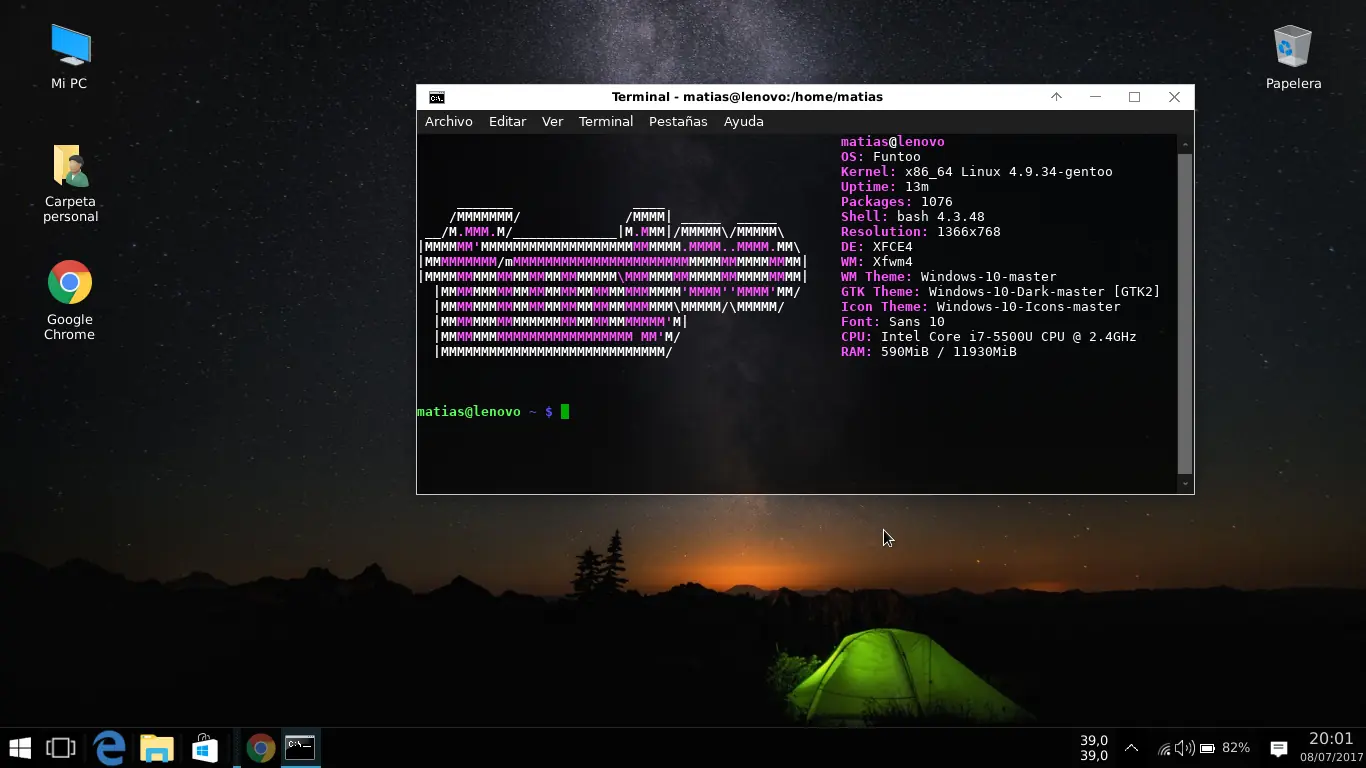Click the 'Shell: bash 4.3.48' line
This screenshot has width=1366, height=768.
(913, 217)
